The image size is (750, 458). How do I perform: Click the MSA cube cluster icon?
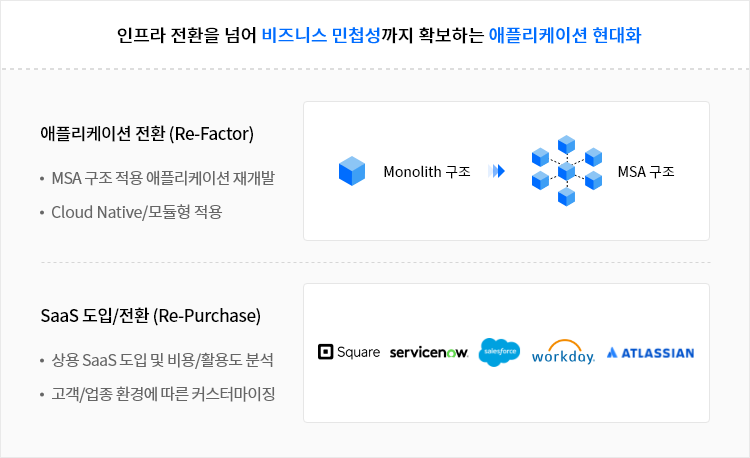567,171
